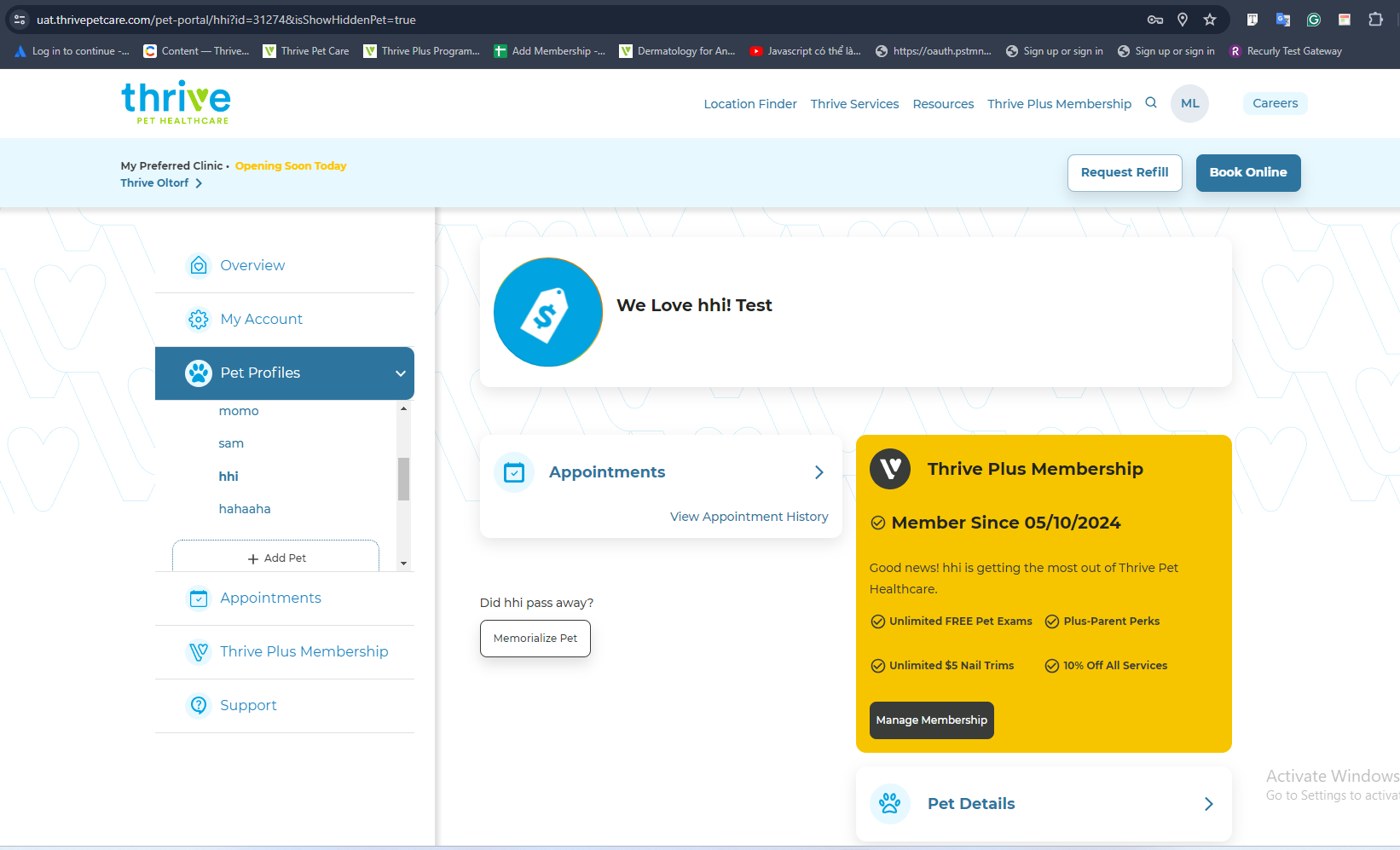1400x850 pixels.
Task: Click the Manage Membership button
Action: click(x=932, y=720)
